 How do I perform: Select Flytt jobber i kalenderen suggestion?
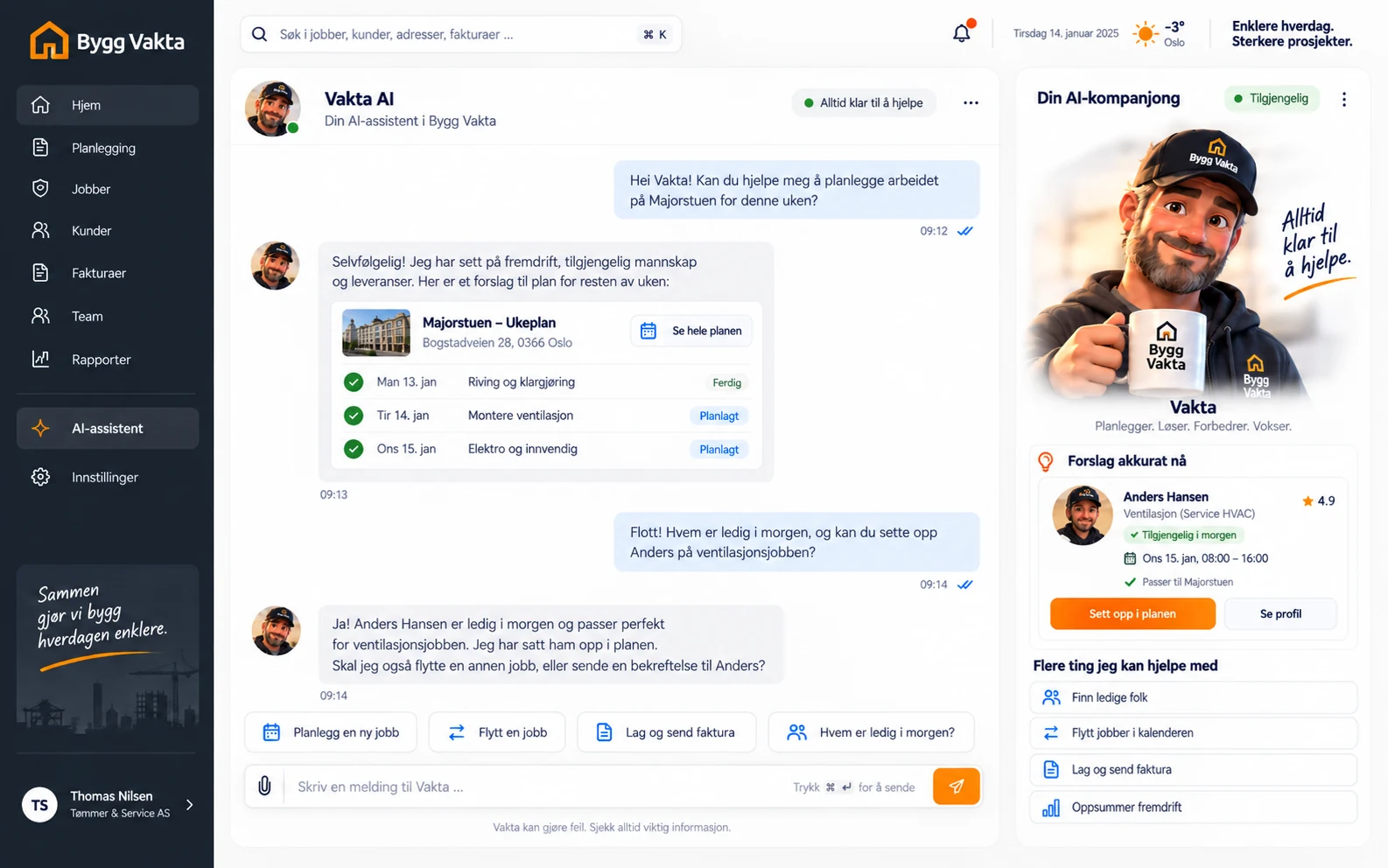pyautogui.click(x=1193, y=732)
